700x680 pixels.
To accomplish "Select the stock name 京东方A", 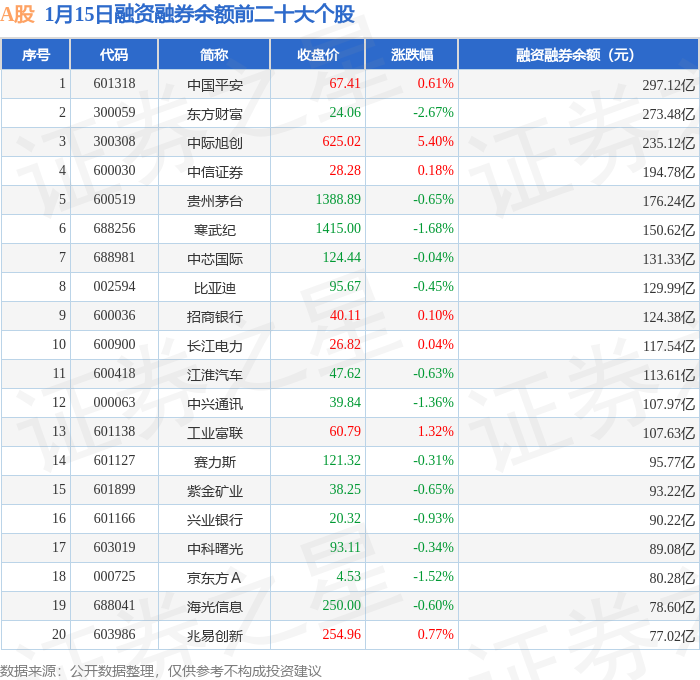I will pos(214,578).
